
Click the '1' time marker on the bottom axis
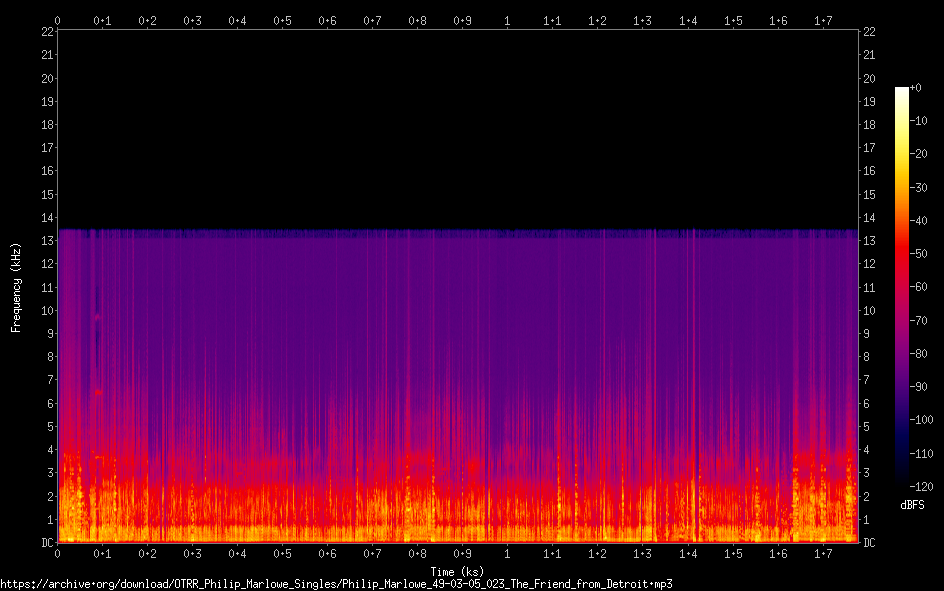(507, 553)
